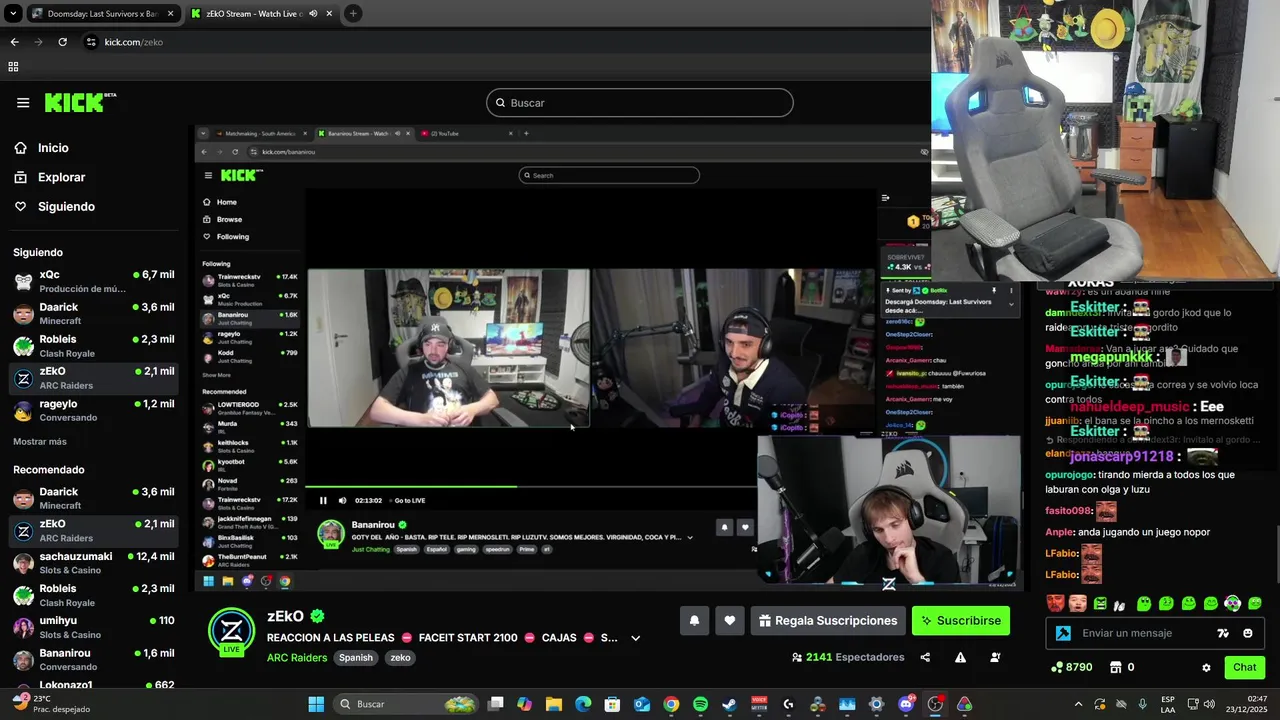Click the 2141 Espectadores viewer count
1280x720 pixels.
pyautogui.click(x=848, y=658)
